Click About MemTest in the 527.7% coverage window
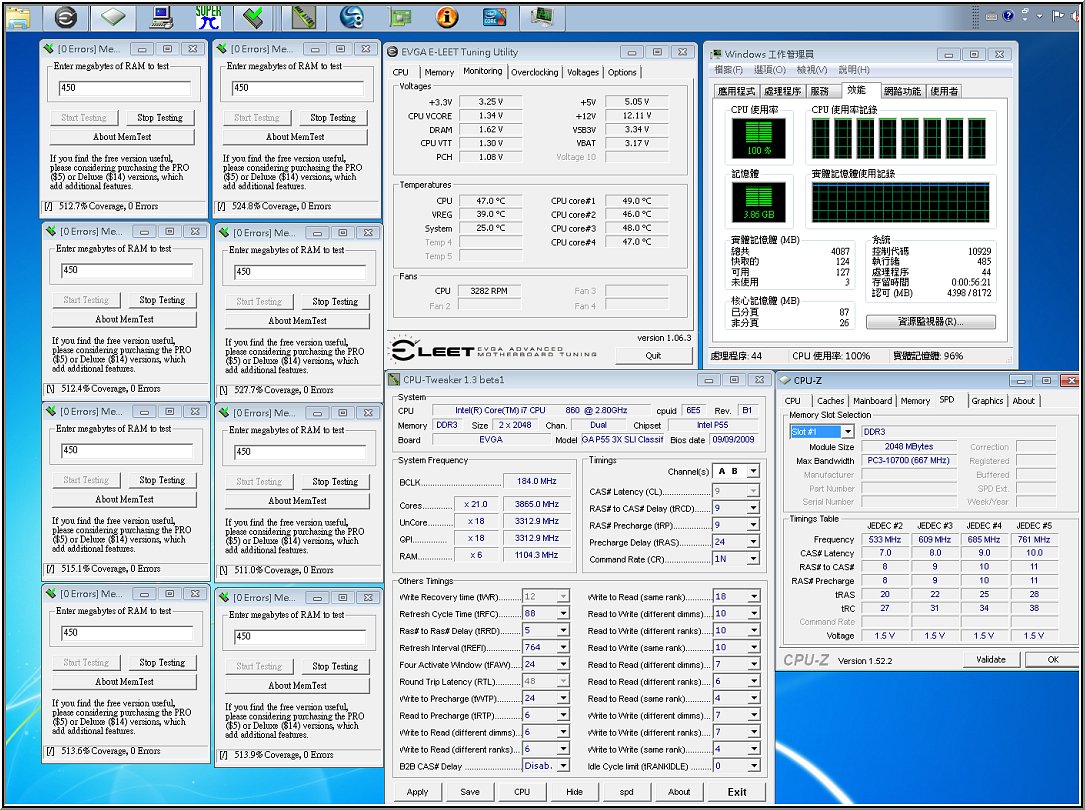Image resolution: width=1085 pixels, height=810 pixels. coord(297,321)
